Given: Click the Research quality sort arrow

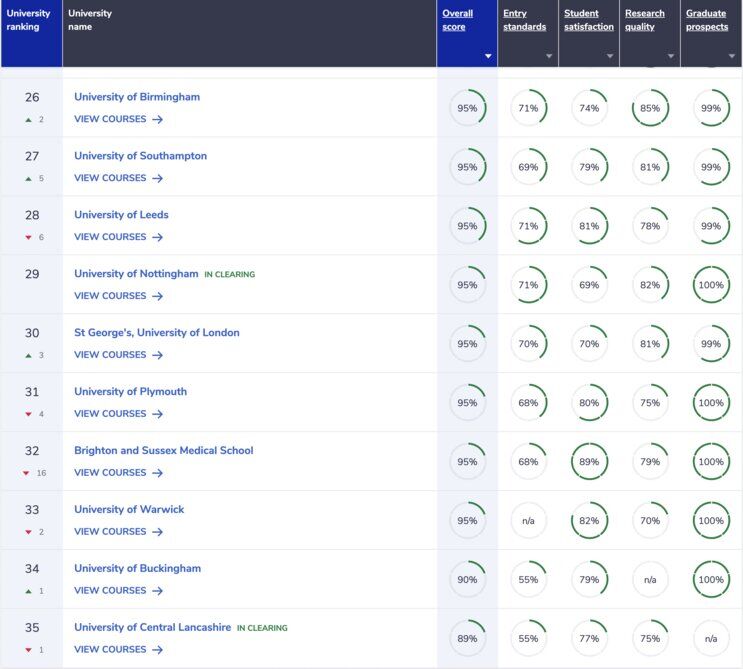Looking at the screenshot, I should tap(671, 56).
